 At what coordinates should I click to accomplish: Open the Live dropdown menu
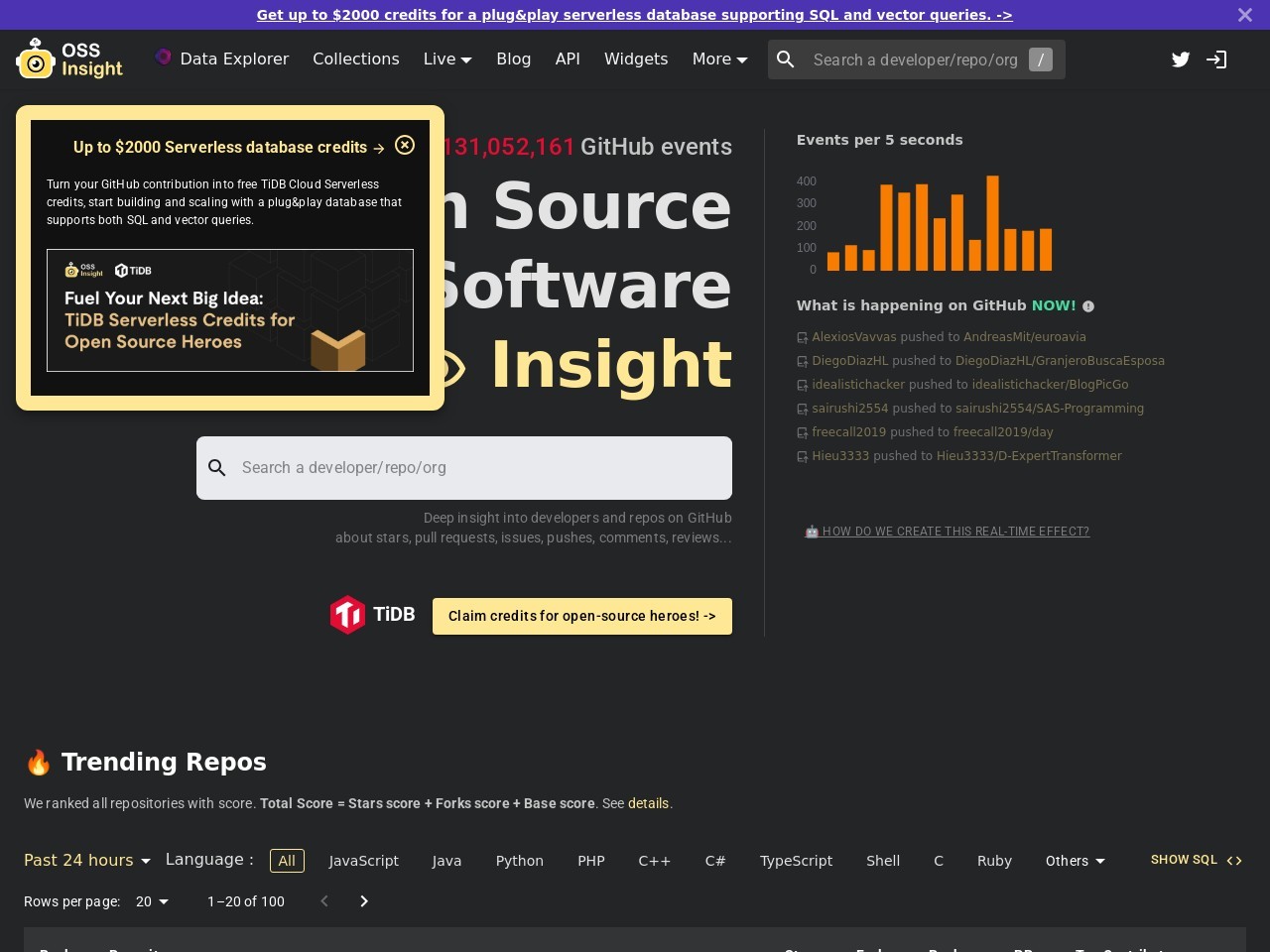tap(447, 59)
